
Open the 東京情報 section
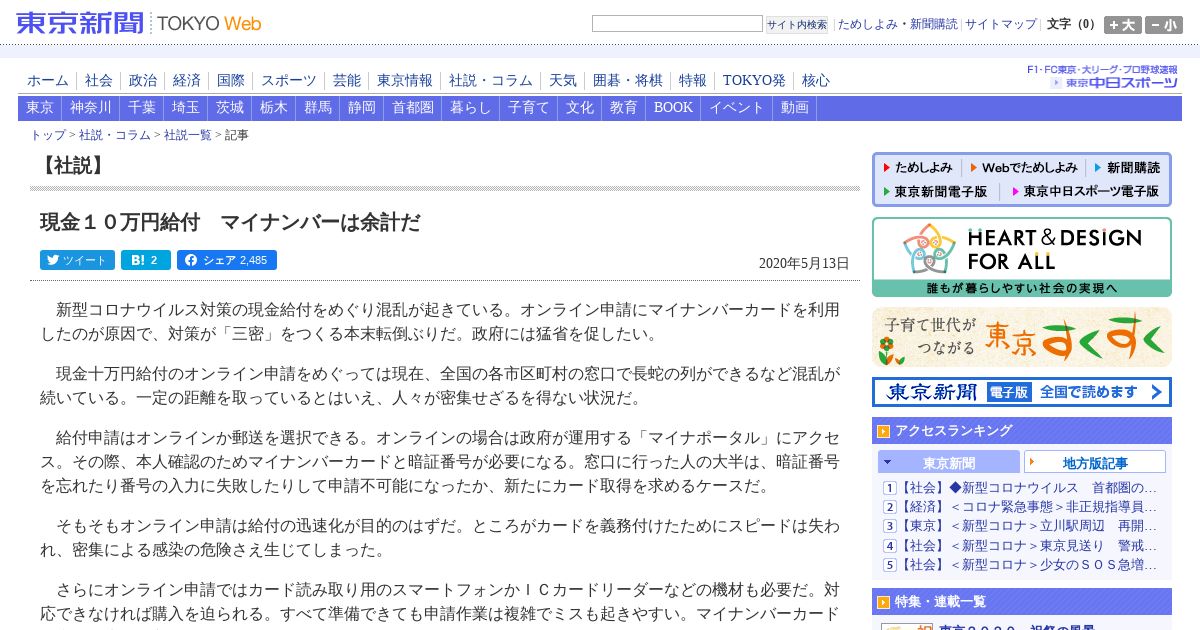pyautogui.click(x=405, y=81)
